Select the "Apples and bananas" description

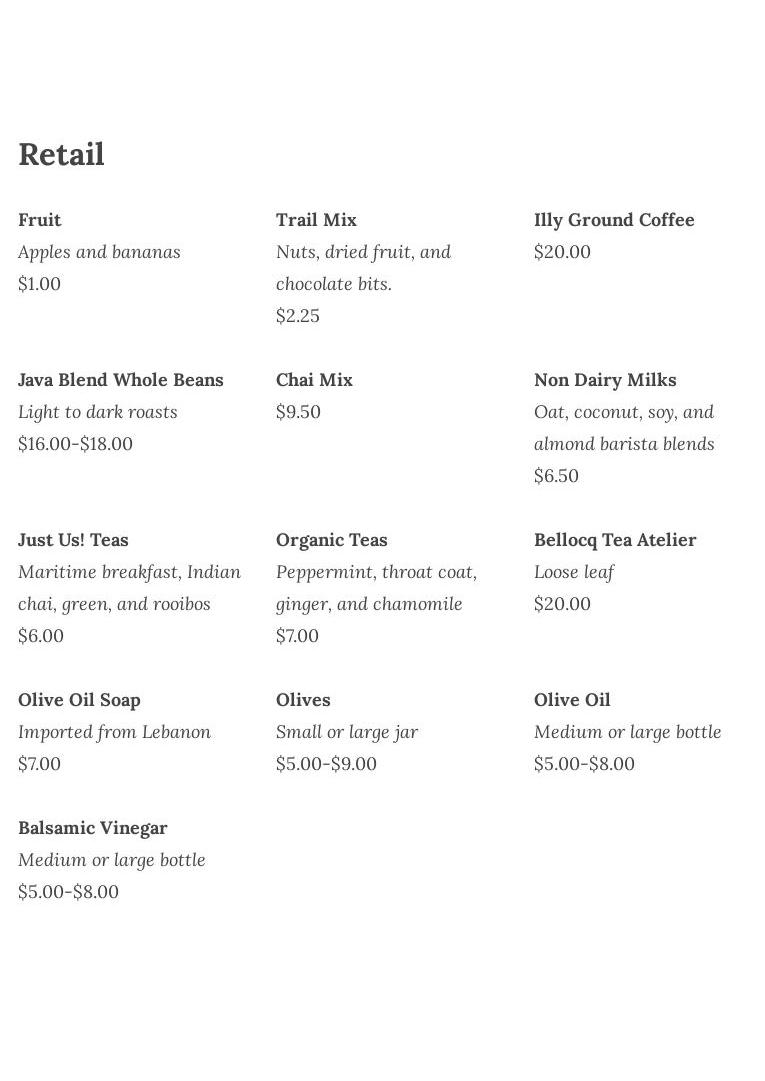click(x=99, y=252)
